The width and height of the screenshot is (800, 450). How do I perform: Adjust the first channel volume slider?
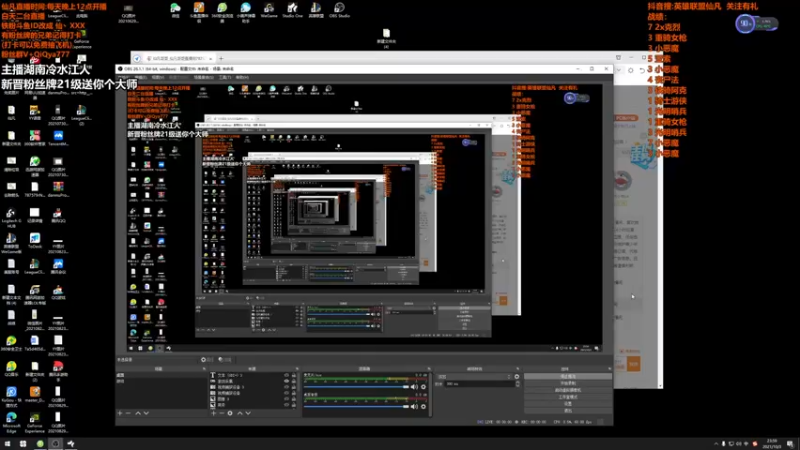click(356, 387)
